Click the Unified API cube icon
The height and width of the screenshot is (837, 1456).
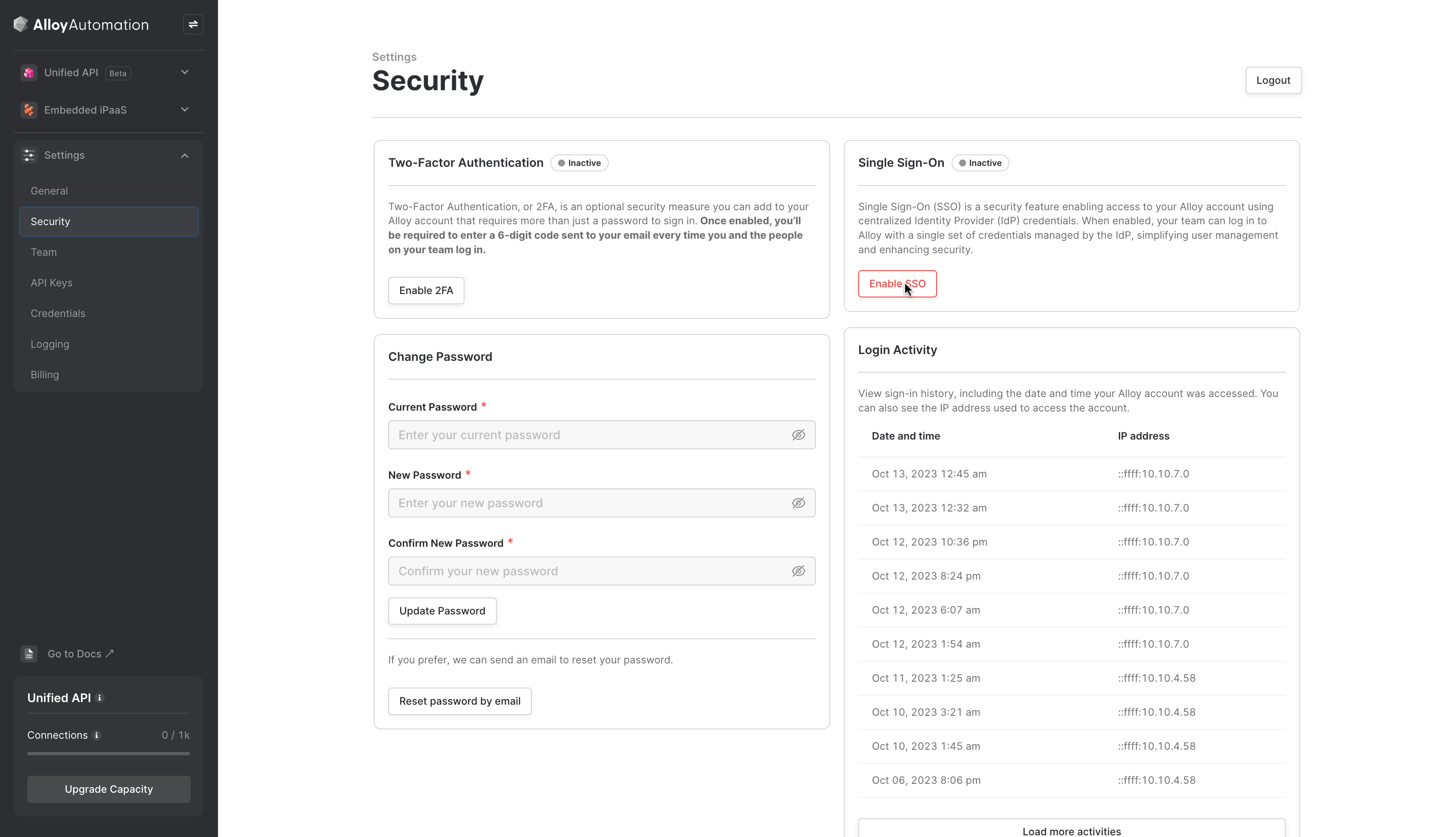click(x=29, y=72)
